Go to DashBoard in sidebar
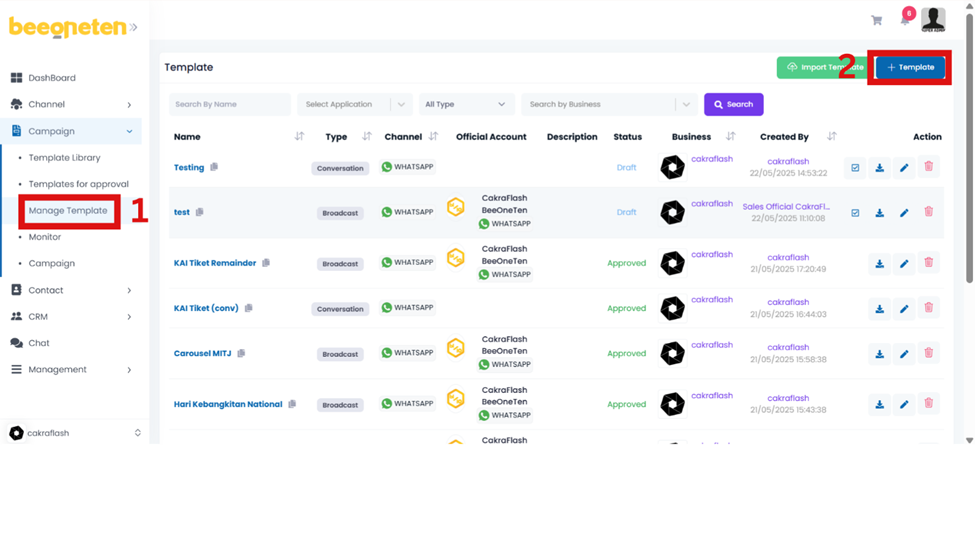The width and height of the screenshot is (975, 548). [51, 78]
